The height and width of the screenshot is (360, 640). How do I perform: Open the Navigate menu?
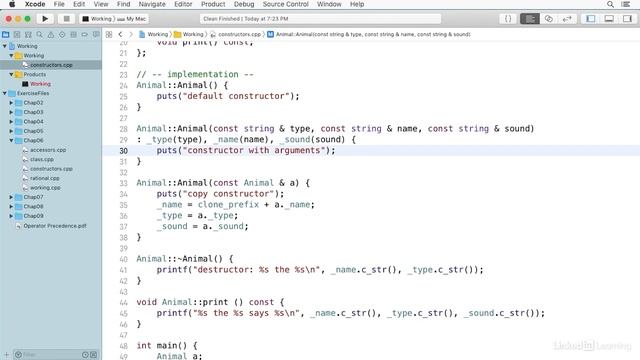(152, 4)
